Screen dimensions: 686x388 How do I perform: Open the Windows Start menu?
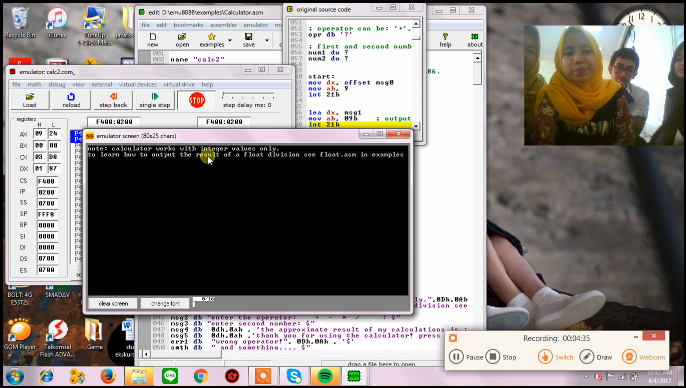pos(14,377)
